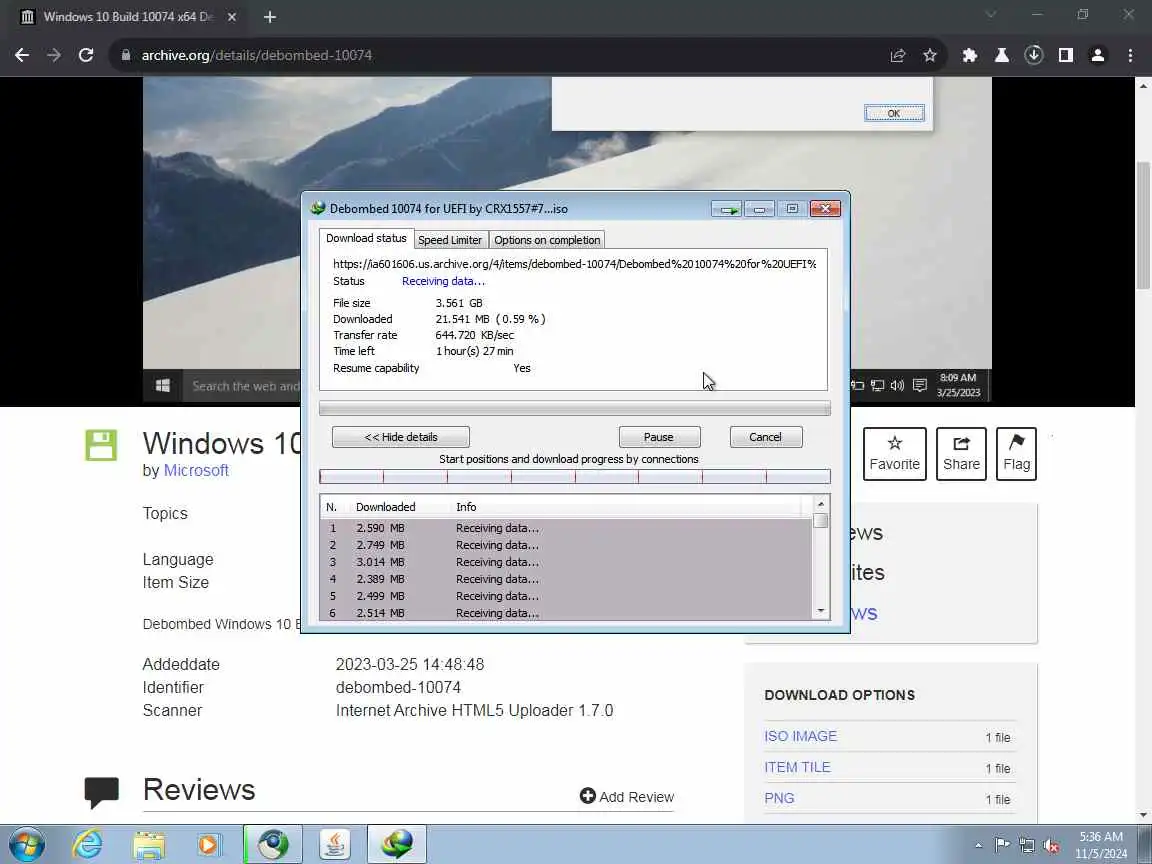Viewport: 1152px width, 864px height.
Task: Select the Download status tab
Action: 366,238
